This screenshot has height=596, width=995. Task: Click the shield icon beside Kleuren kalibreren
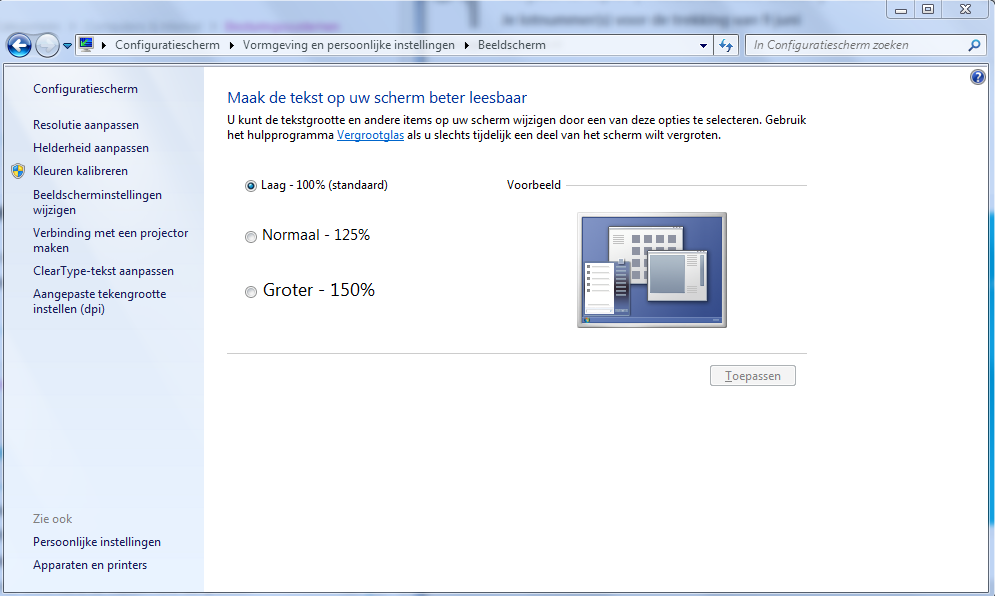(18, 171)
